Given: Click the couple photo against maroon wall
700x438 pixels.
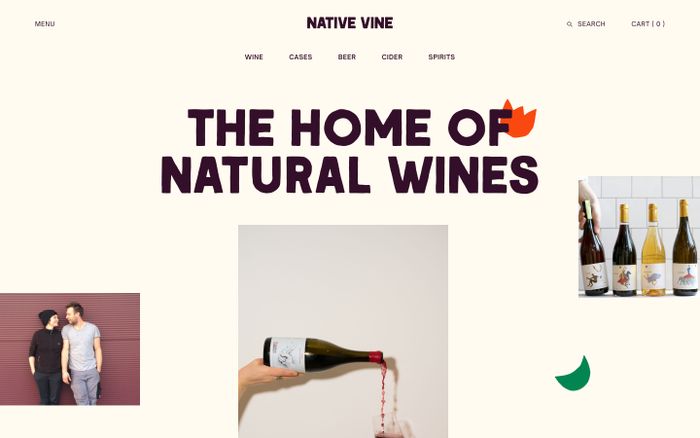Looking at the screenshot, I should tap(70, 349).
